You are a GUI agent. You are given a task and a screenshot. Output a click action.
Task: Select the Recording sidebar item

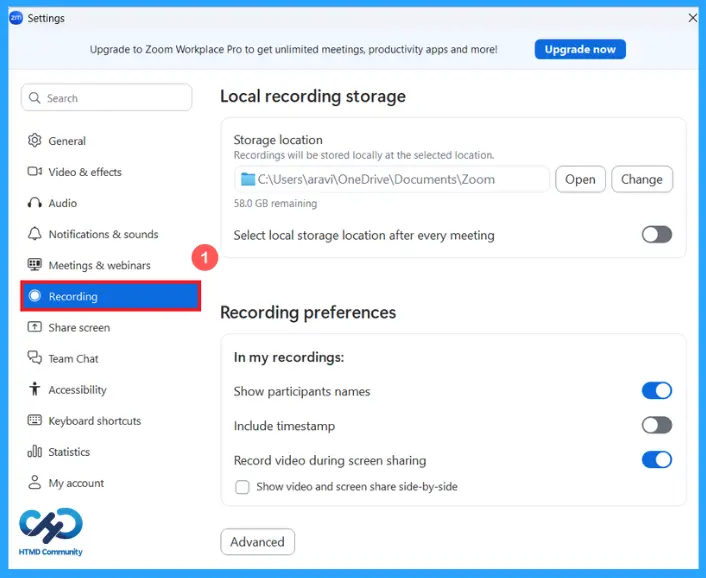(110, 296)
